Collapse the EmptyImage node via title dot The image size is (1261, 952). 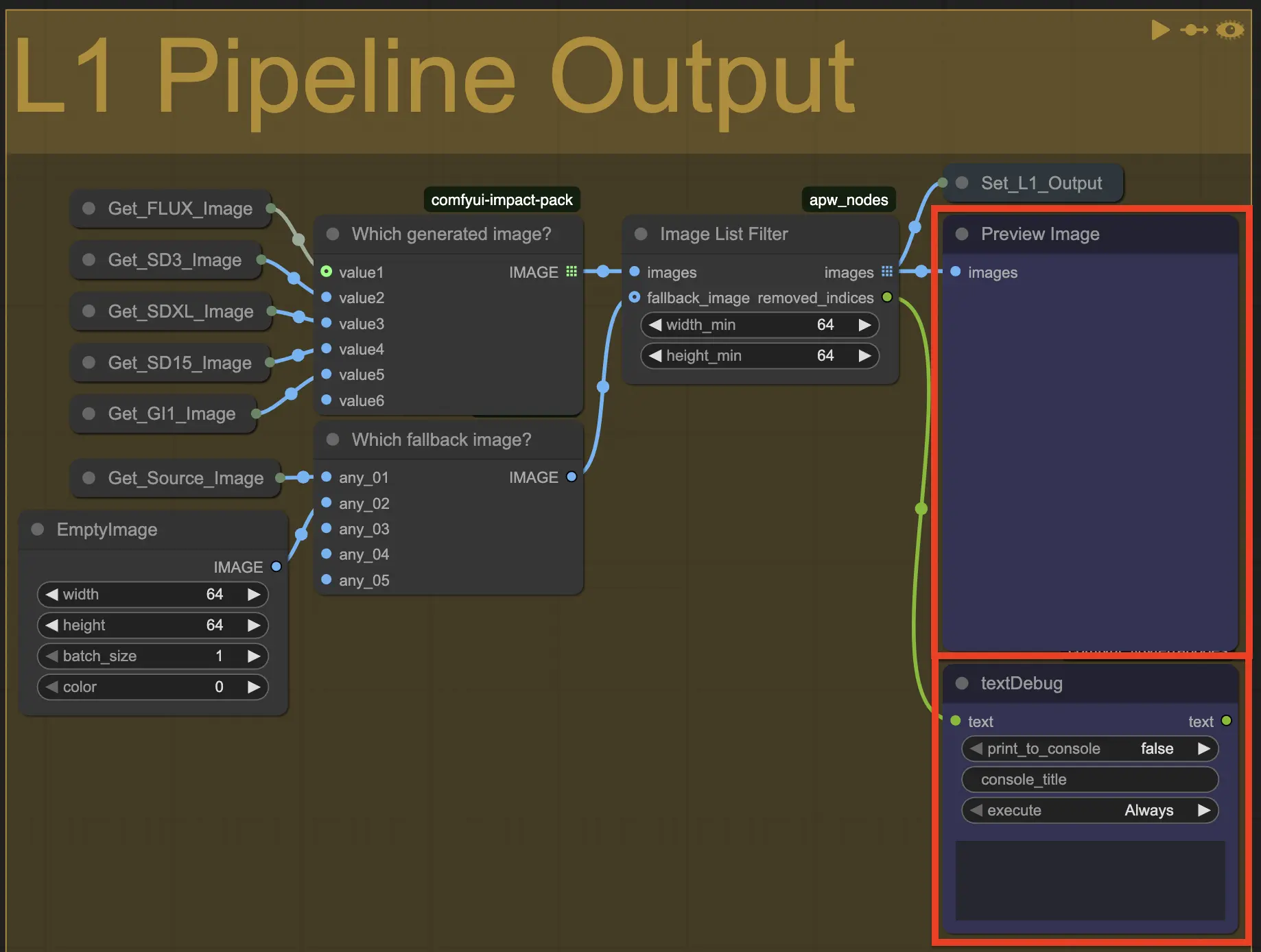pyautogui.click(x=38, y=529)
